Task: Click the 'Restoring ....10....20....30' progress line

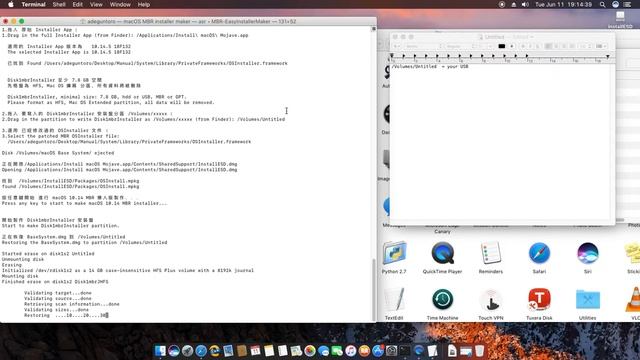Action: click(x=66, y=315)
